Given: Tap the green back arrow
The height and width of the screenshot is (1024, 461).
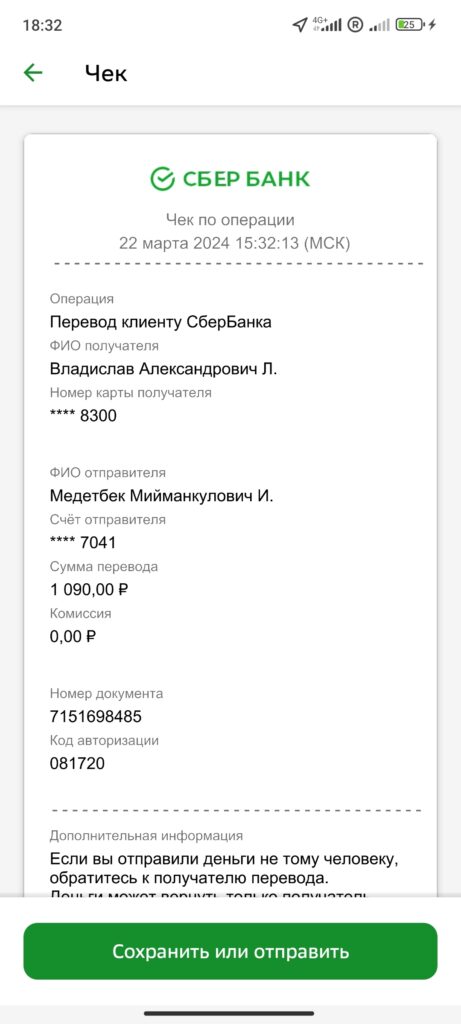Looking at the screenshot, I should pos(33,72).
